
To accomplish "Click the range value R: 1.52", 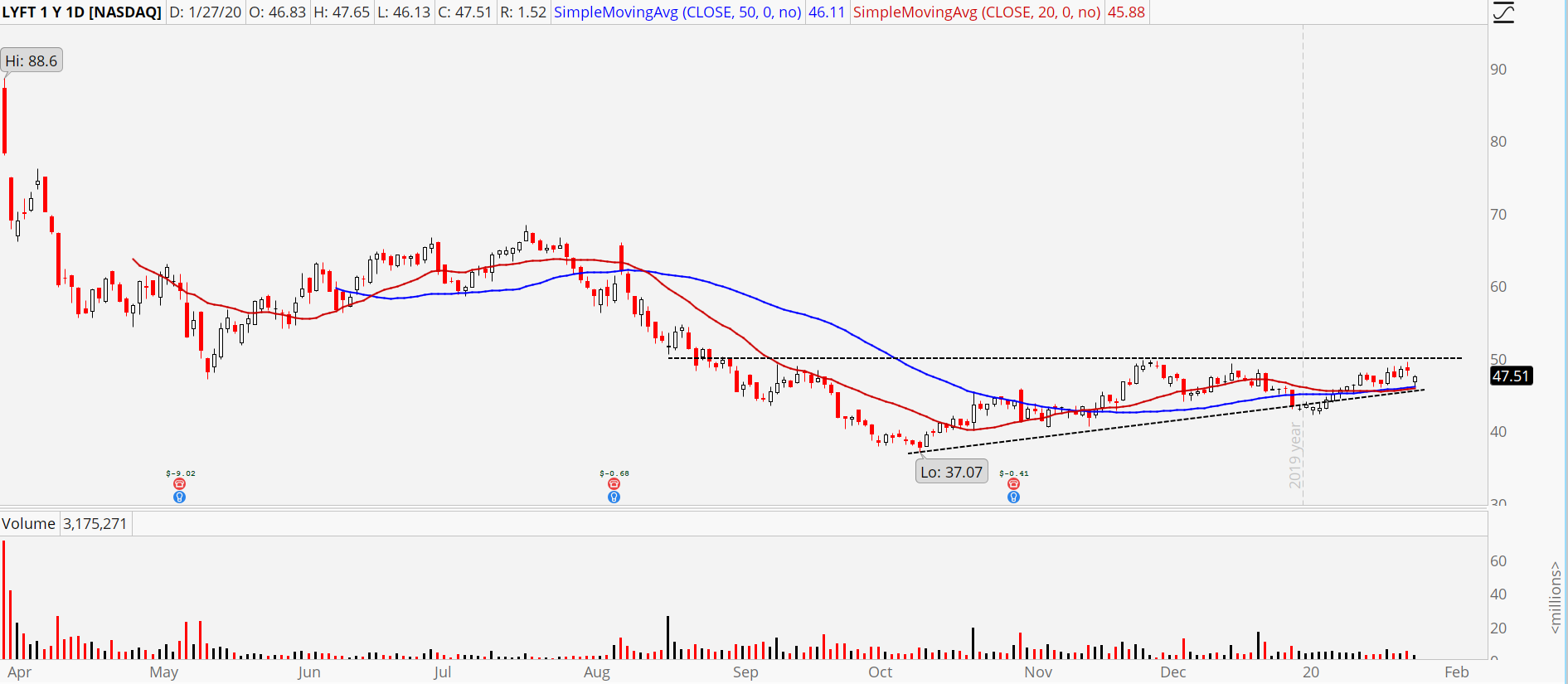I will coord(523,12).
